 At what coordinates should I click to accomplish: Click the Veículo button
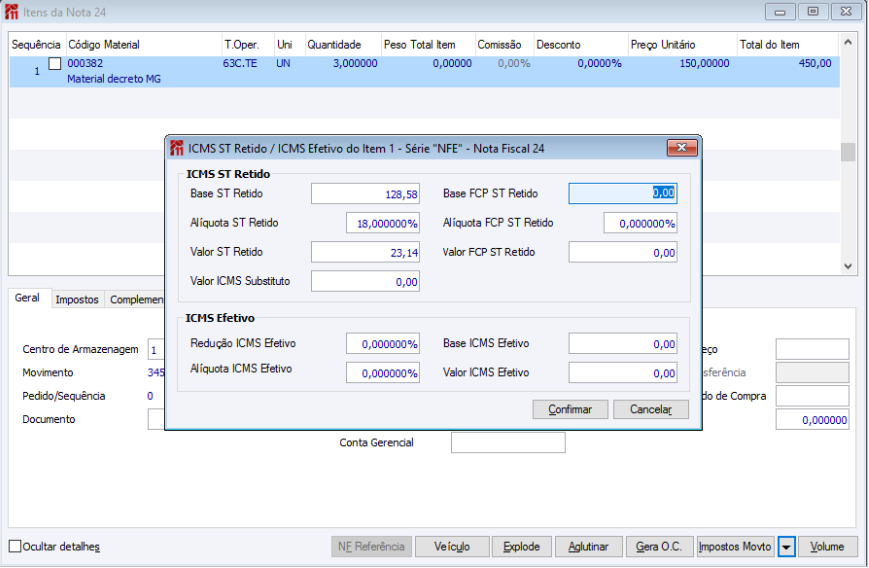point(452,546)
